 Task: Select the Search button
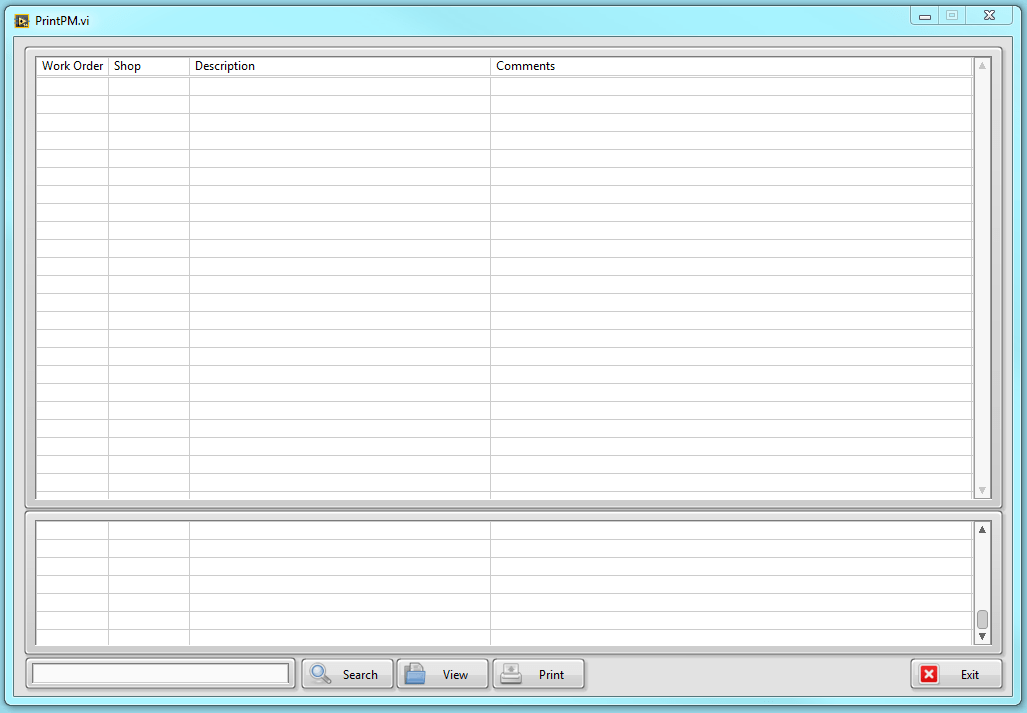pyautogui.click(x=347, y=673)
